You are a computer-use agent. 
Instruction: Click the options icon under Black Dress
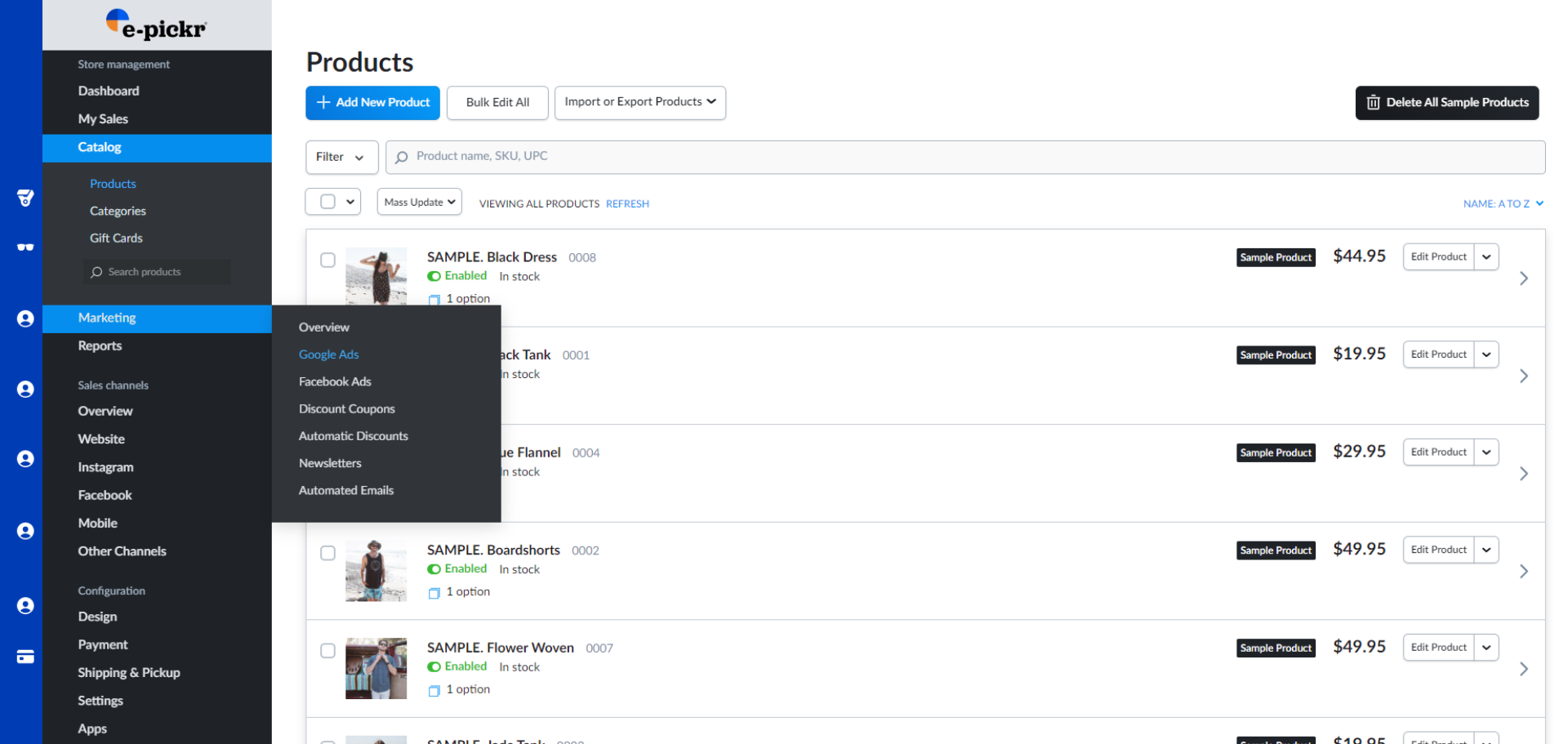434,300
